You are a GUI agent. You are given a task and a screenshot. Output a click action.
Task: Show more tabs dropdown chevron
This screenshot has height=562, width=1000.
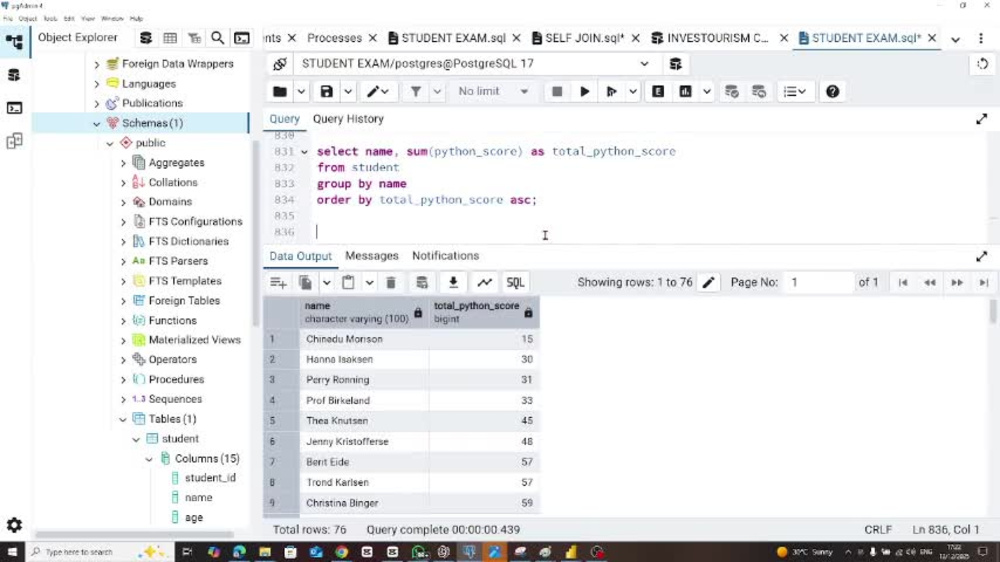pos(955,39)
